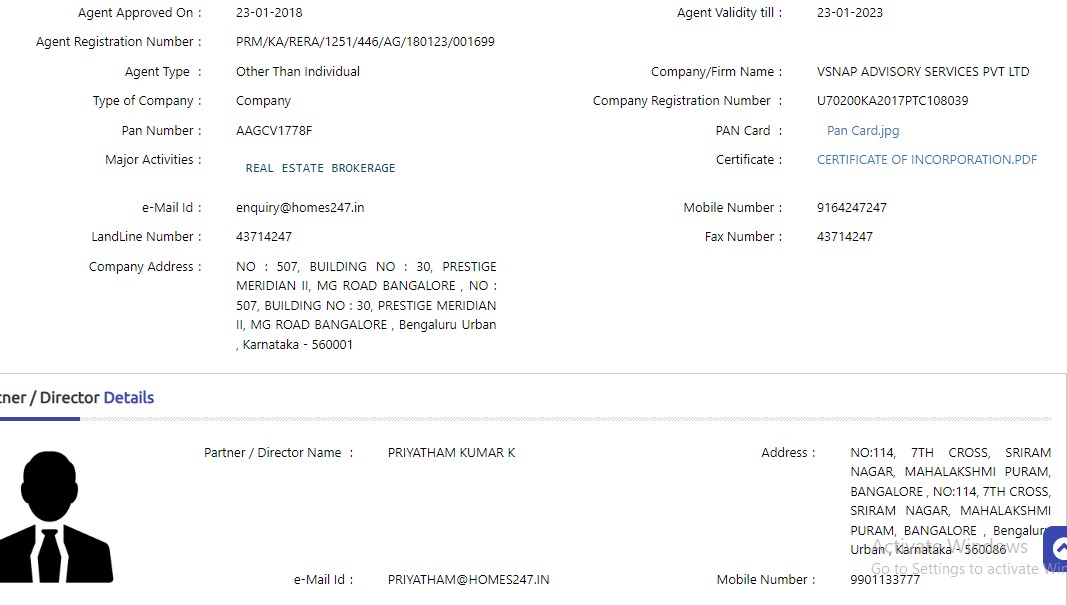Click the landline number 43714247 value
This screenshot has height=605, width=1067.
[x=263, y=237]
